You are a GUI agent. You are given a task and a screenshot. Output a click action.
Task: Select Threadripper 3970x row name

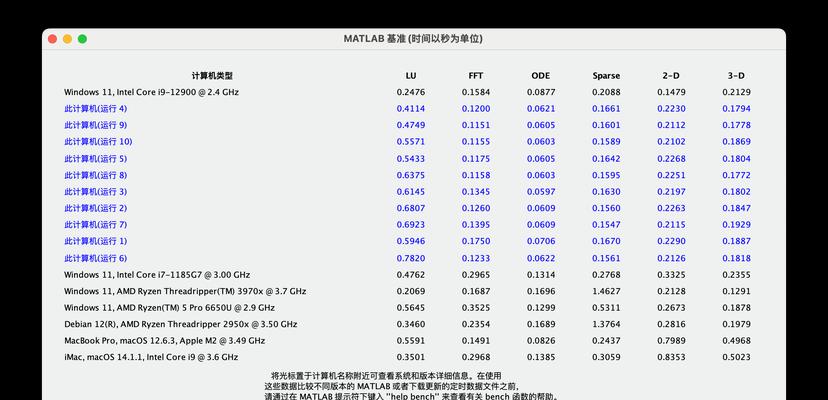tap(185, 291)
